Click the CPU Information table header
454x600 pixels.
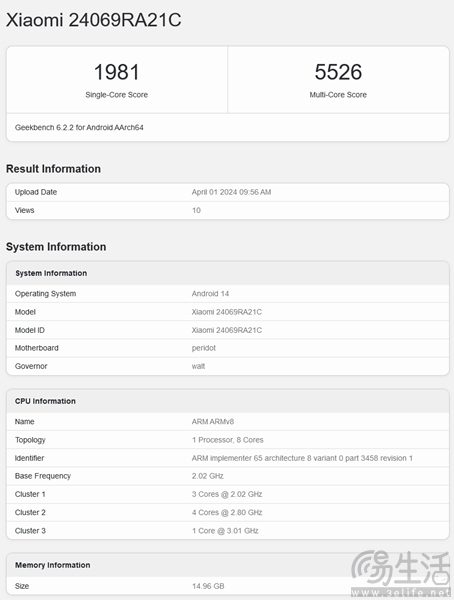pos(45,401)
